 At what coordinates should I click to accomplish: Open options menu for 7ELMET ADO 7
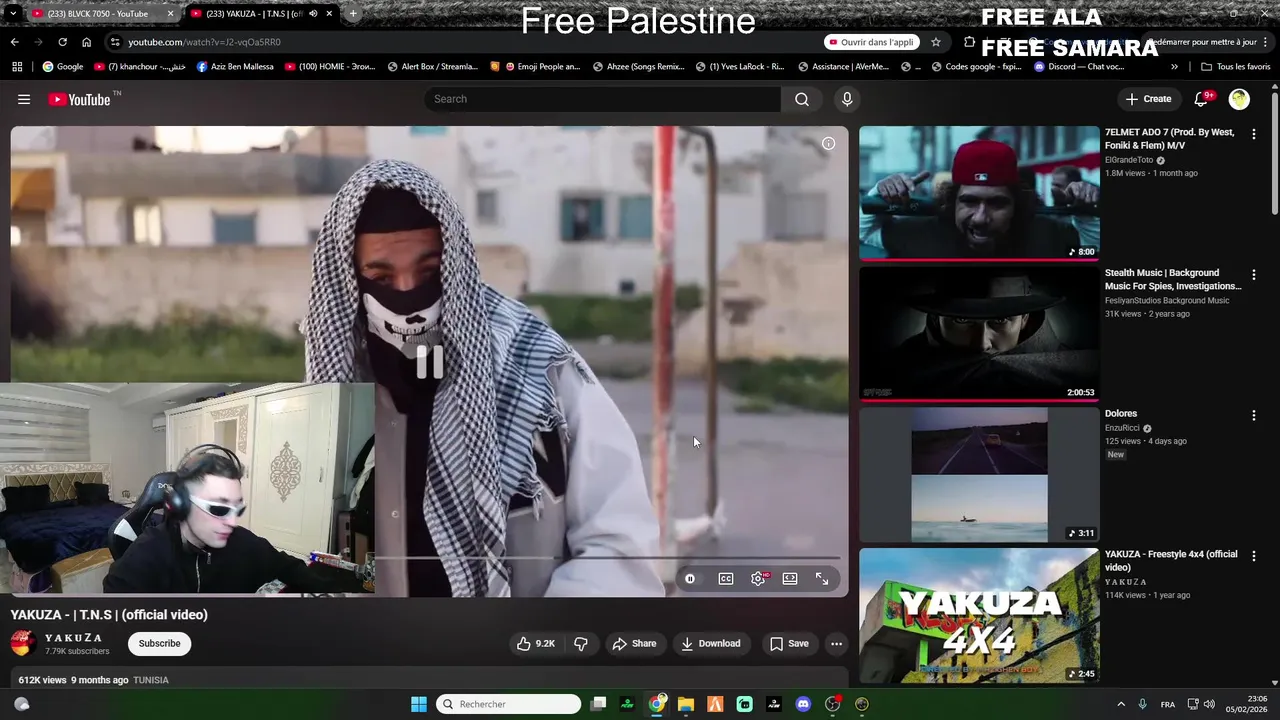tap(1254, 134)
